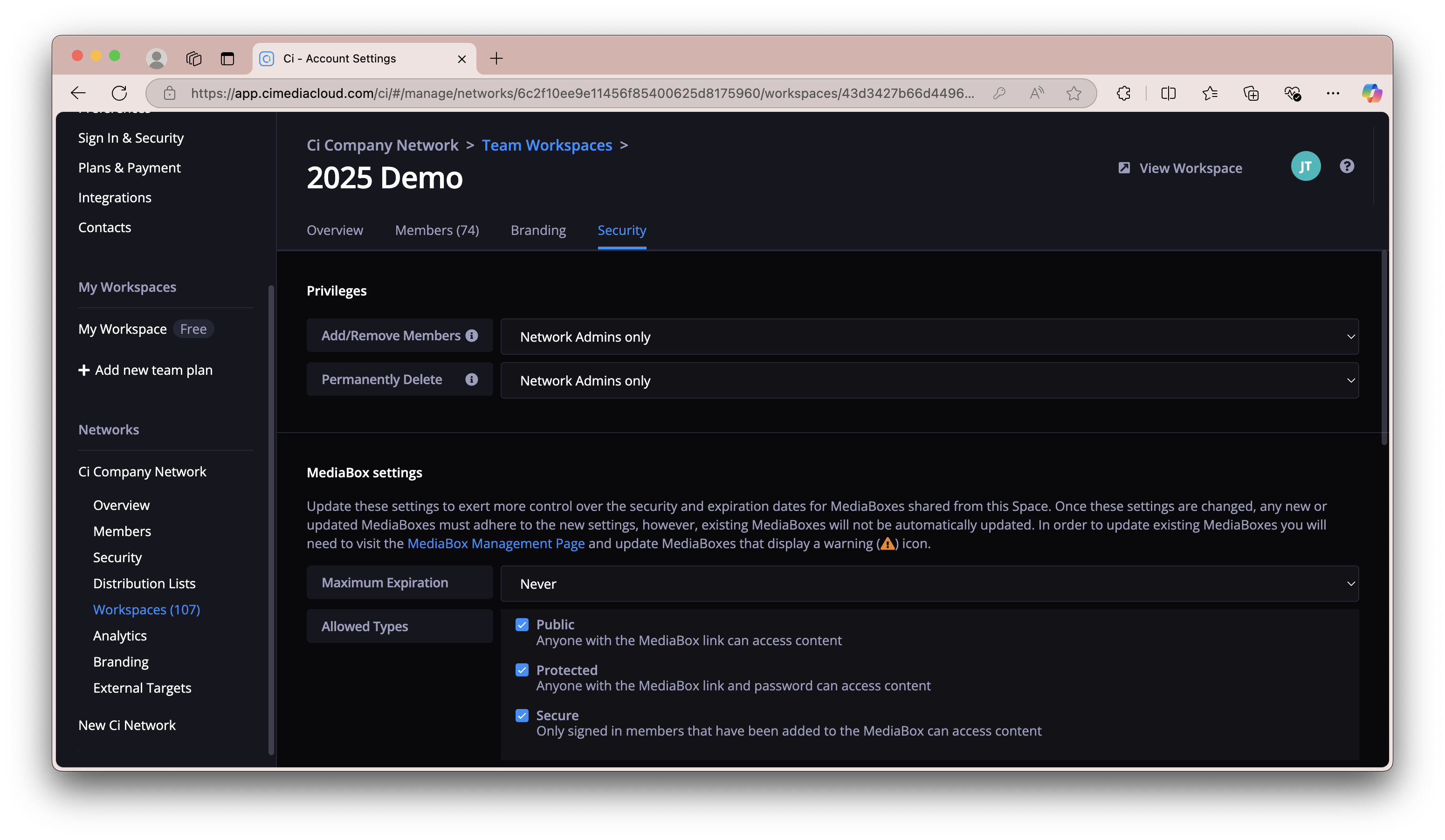Open a new browser tab
The width and height of the screenshot is (1445, 840).
(496, 58)
